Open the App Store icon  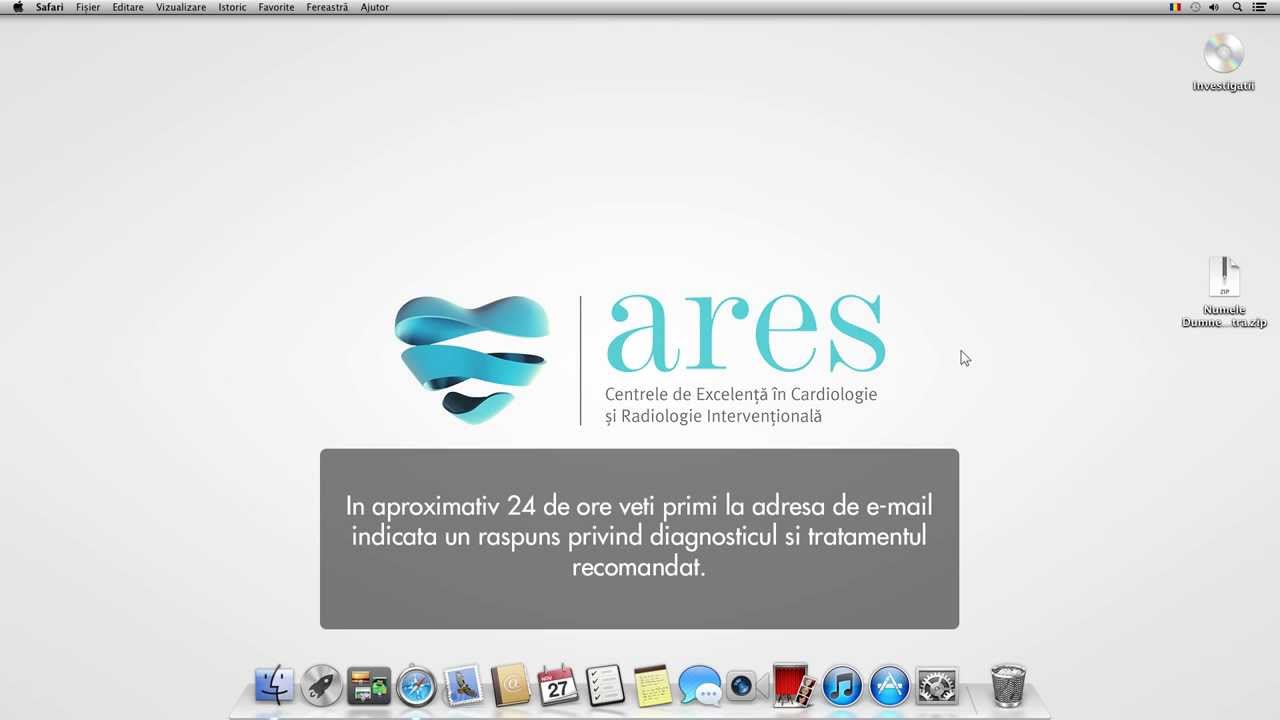[x=889, y=686]
